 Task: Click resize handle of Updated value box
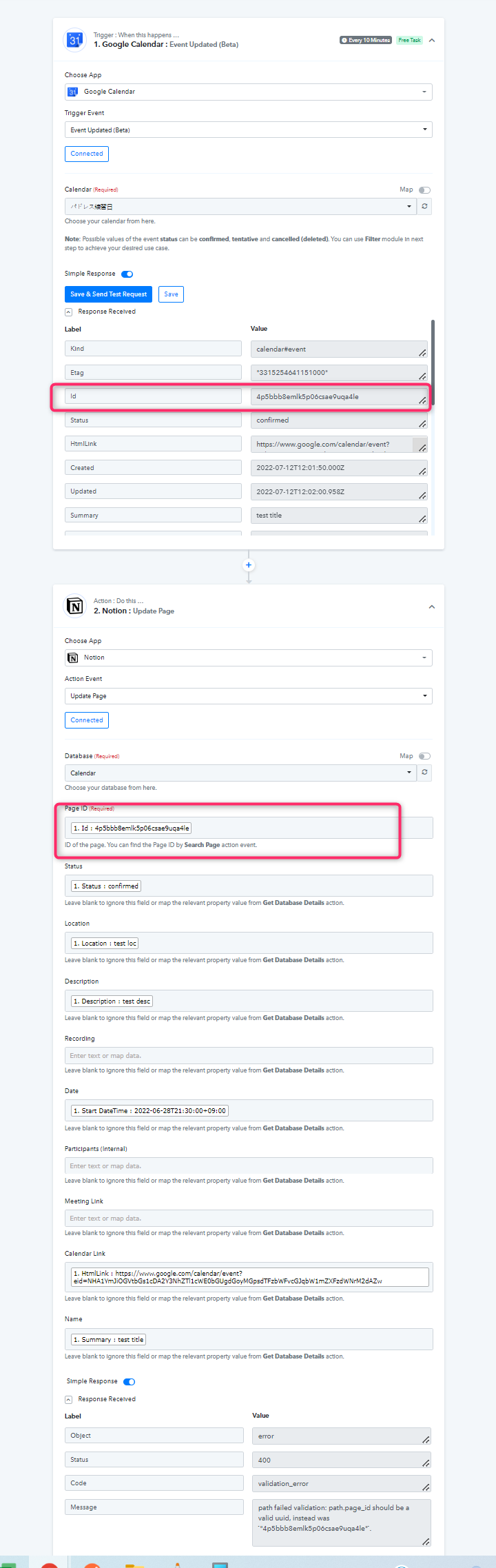(x=422, y=495)
